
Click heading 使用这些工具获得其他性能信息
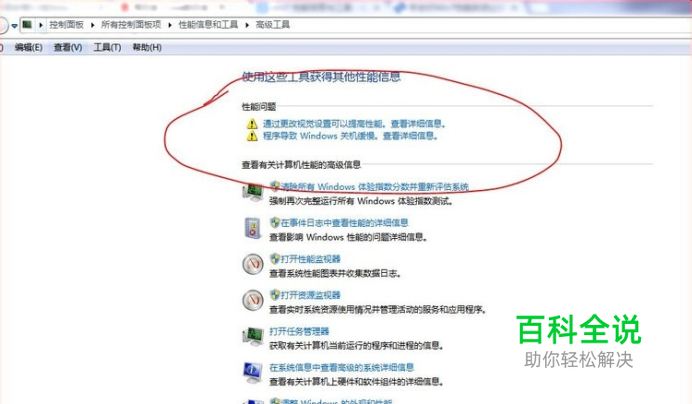pos(321,77)
